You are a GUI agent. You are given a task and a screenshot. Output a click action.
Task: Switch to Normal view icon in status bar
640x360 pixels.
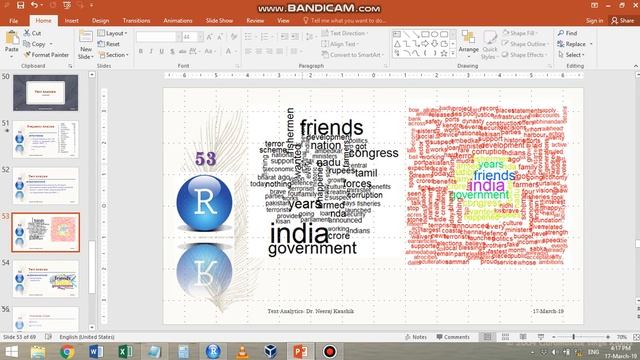click(x=487, y=337)
